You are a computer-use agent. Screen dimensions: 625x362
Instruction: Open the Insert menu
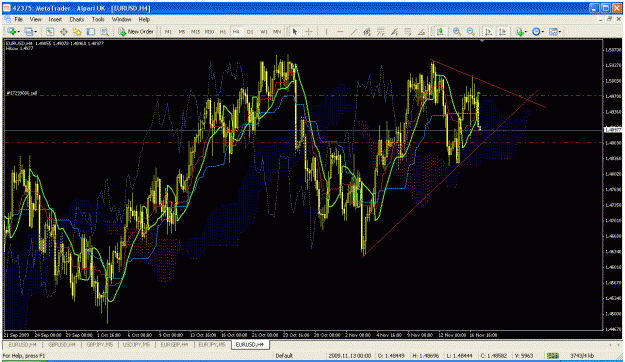[x=55, y=19]
